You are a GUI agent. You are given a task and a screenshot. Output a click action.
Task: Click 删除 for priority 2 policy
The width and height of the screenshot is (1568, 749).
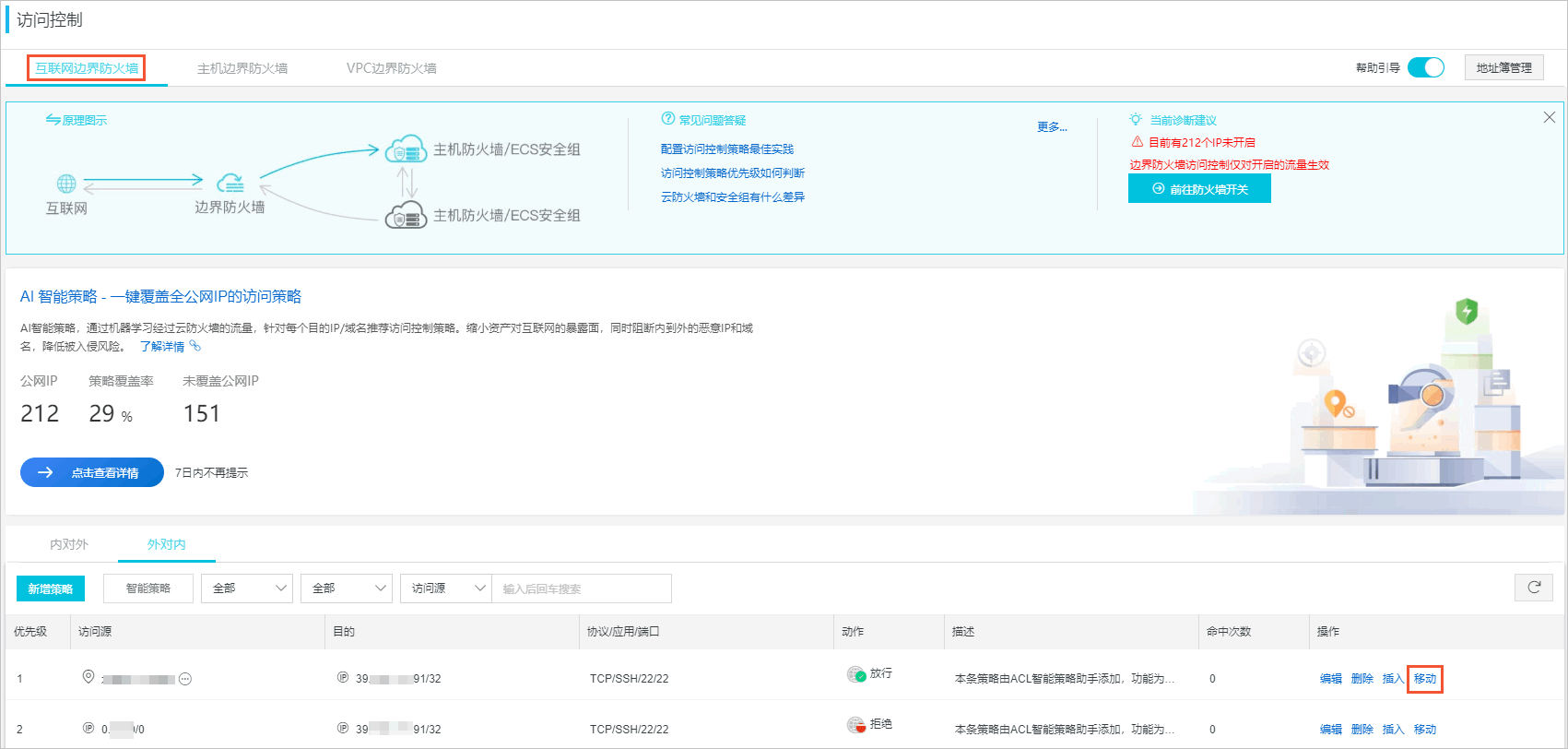coord(1362,730)
